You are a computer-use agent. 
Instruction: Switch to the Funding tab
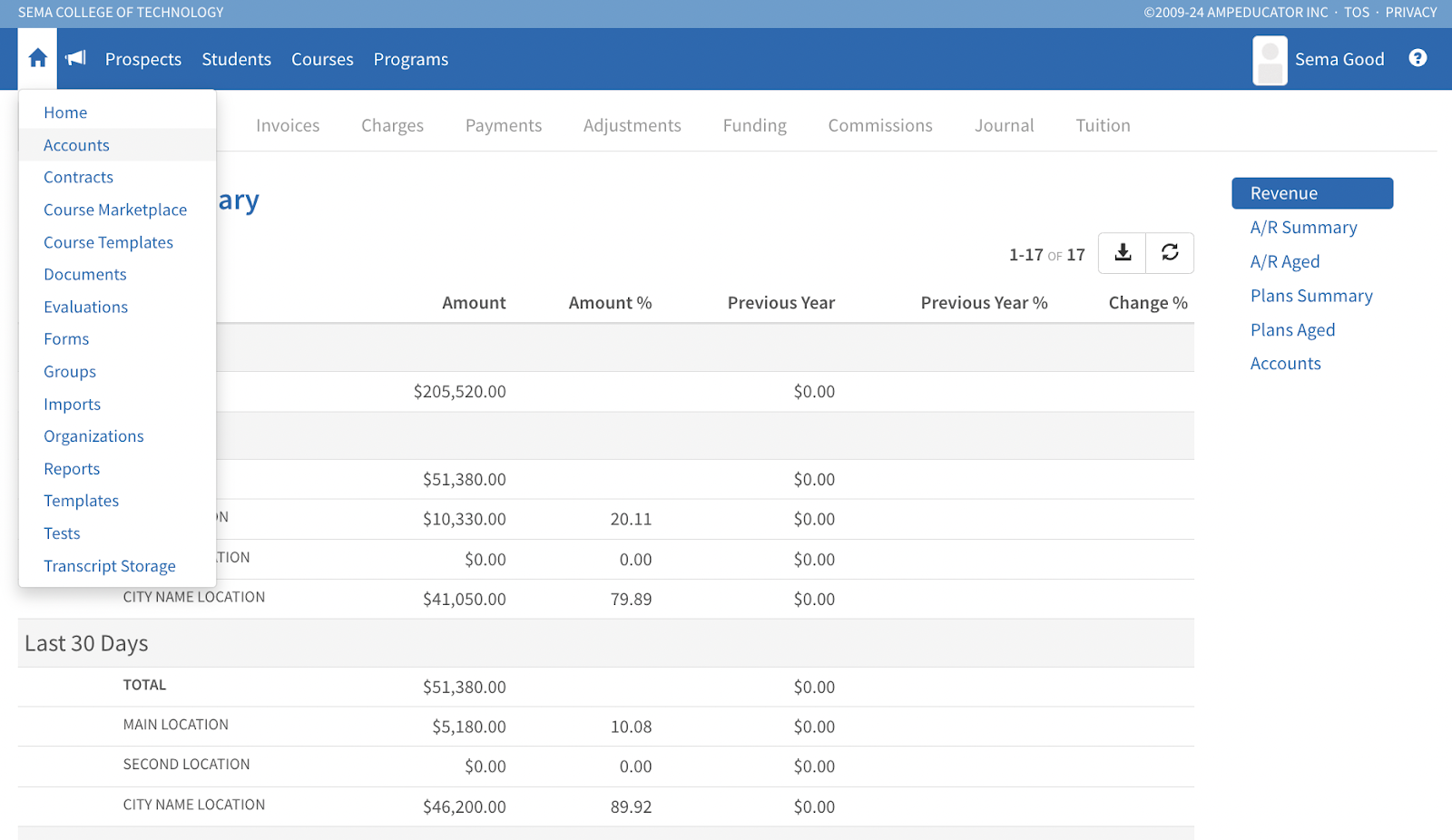[x=755, y=125]
